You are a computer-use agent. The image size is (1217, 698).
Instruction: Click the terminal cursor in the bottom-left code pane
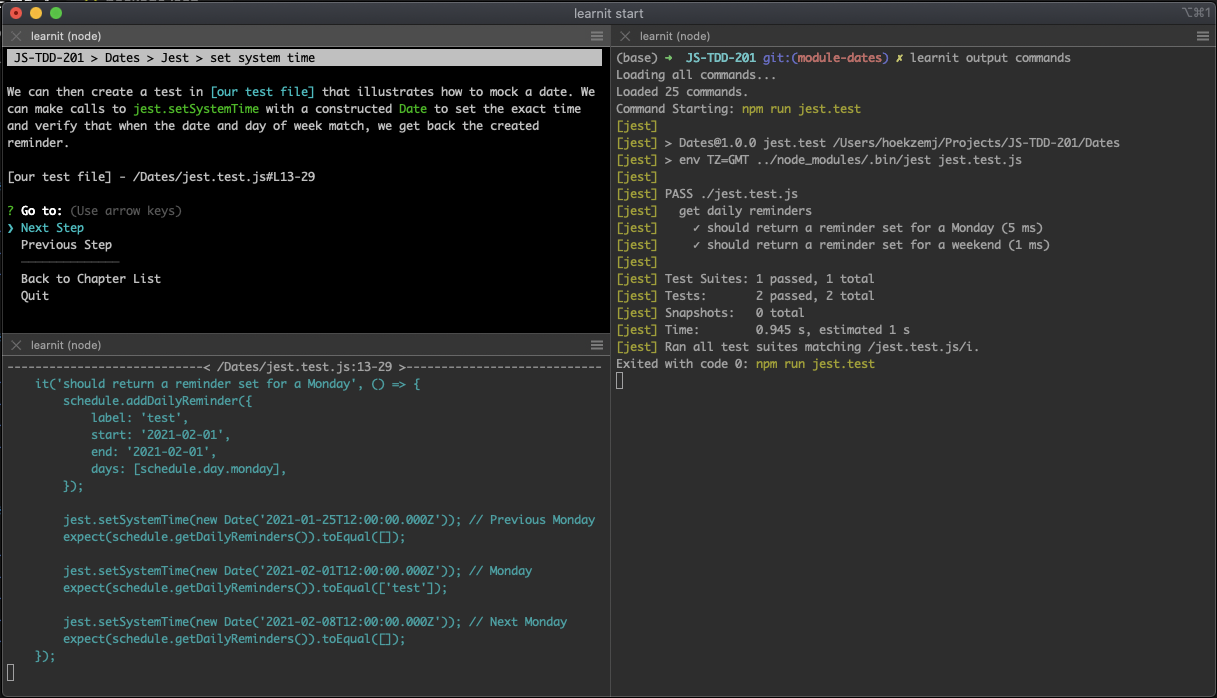[x=11, y=673]
